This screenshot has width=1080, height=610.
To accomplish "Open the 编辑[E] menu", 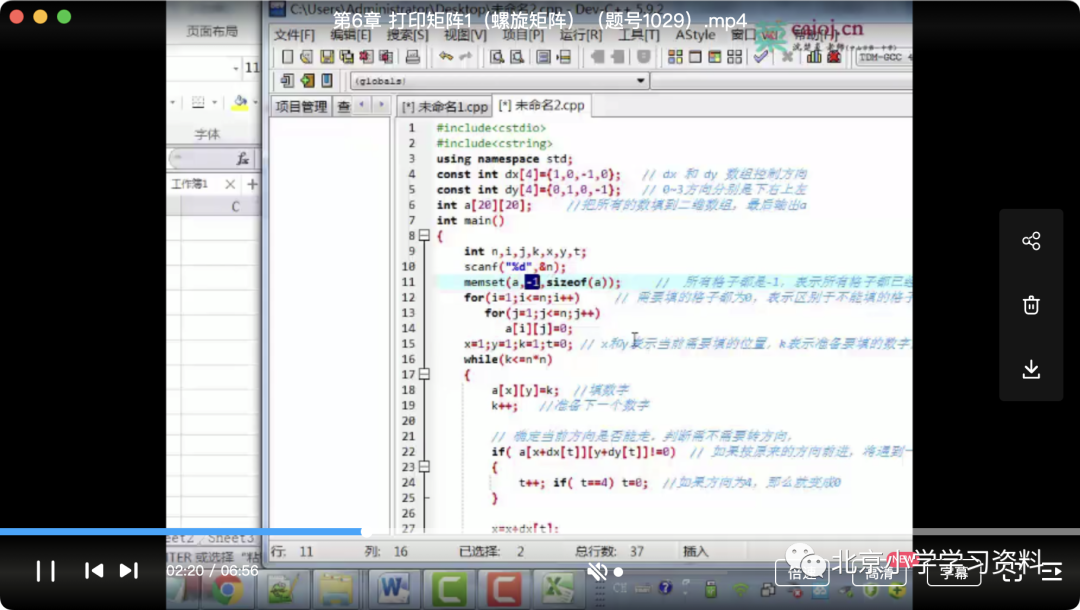I will click(351, 34).
